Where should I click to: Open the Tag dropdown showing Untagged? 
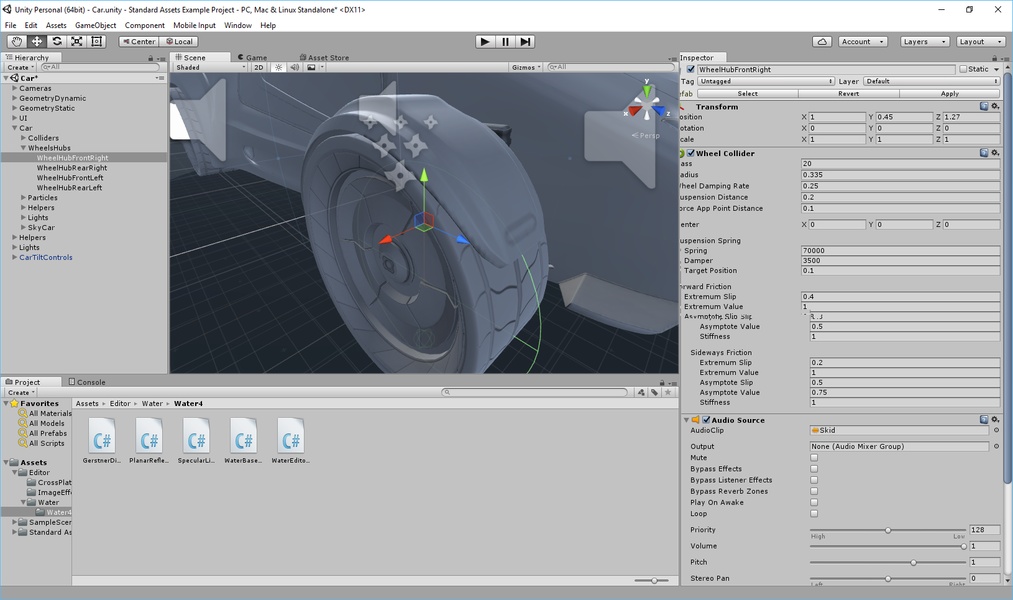click(x=765, y=81)
